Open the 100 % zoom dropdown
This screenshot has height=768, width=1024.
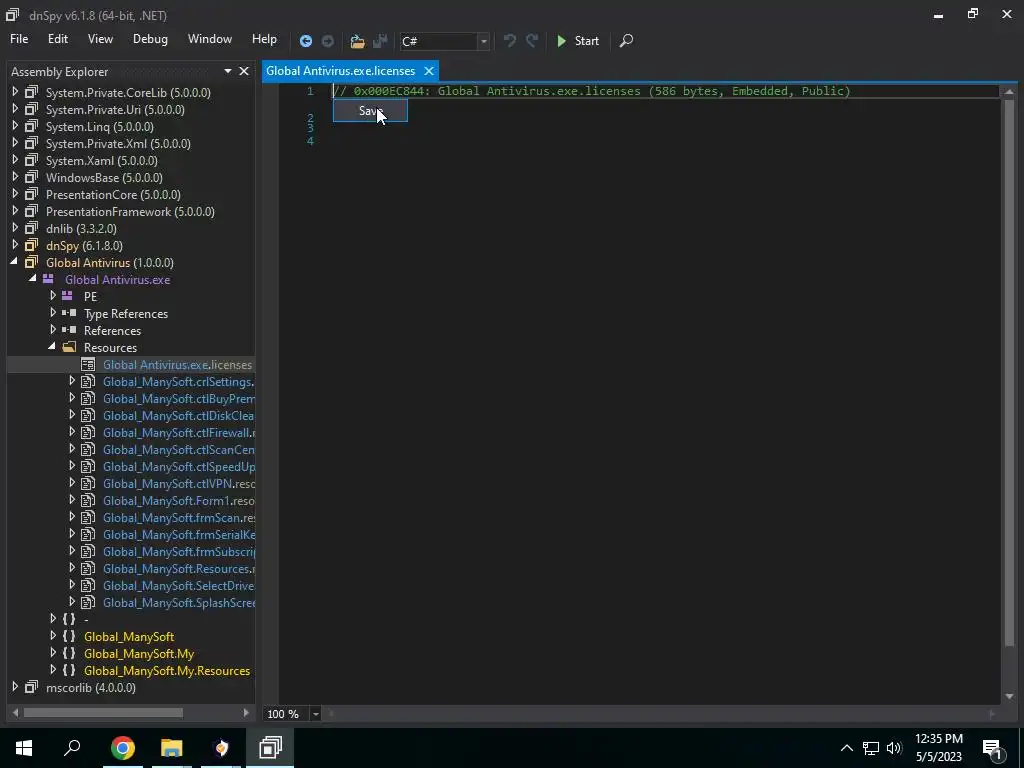point(315,714)
